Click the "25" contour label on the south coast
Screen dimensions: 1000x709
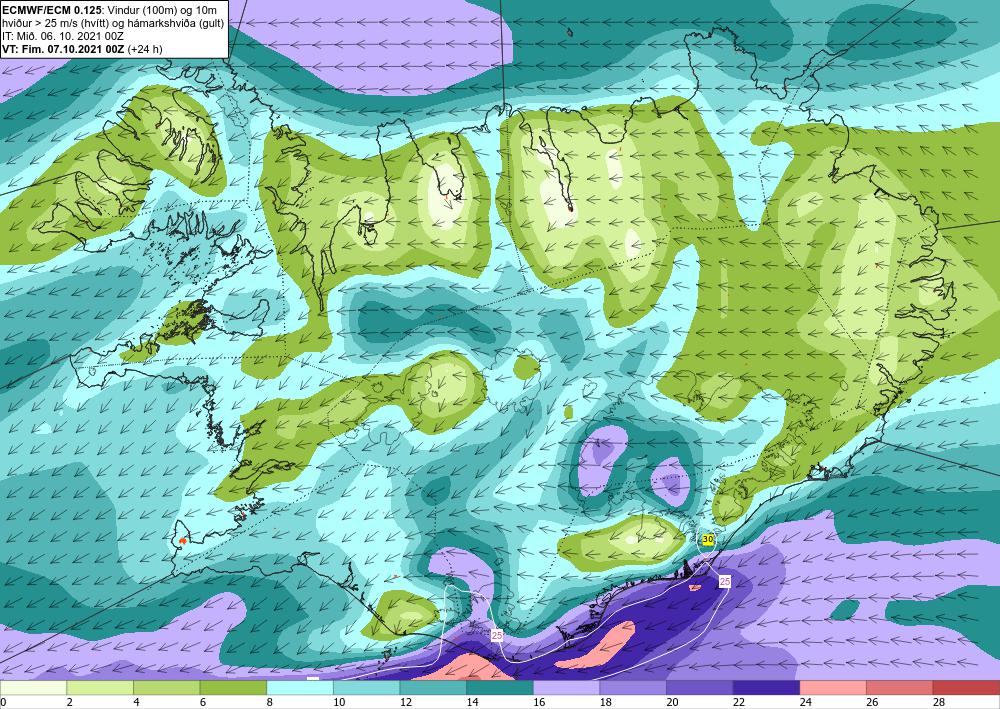[497, 635]
